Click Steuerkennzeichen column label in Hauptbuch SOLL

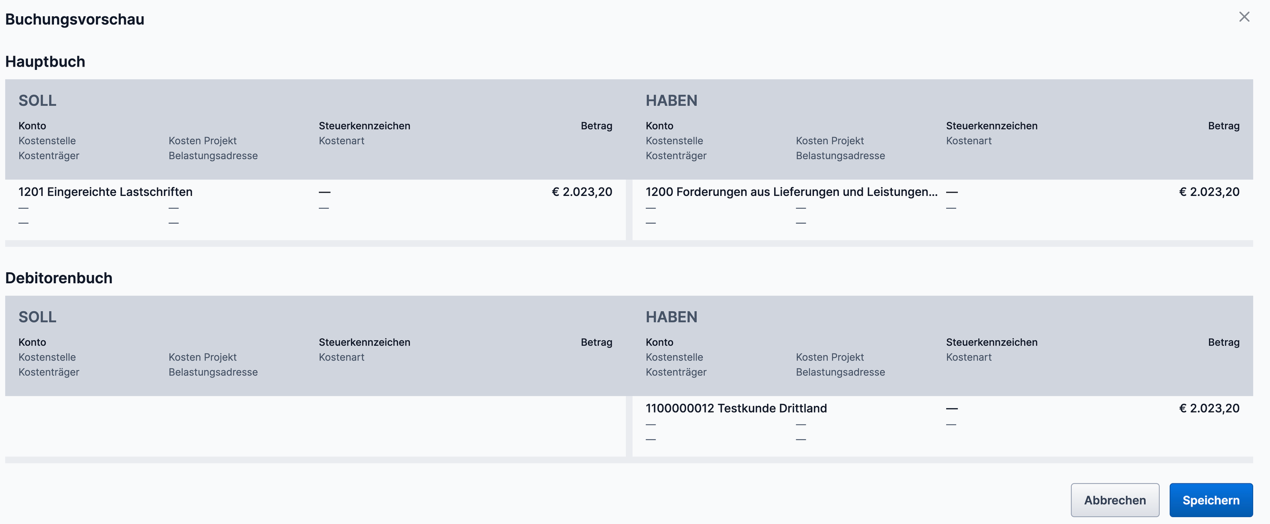pyautogui.click(x=364, y=126)
